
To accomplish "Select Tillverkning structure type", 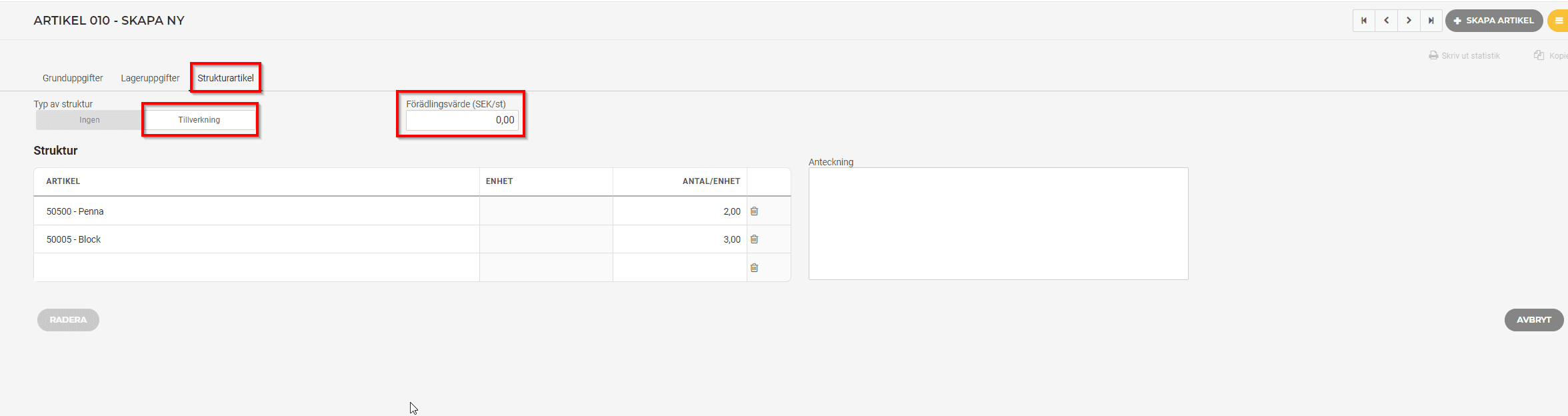I will (x=199, y=120).
